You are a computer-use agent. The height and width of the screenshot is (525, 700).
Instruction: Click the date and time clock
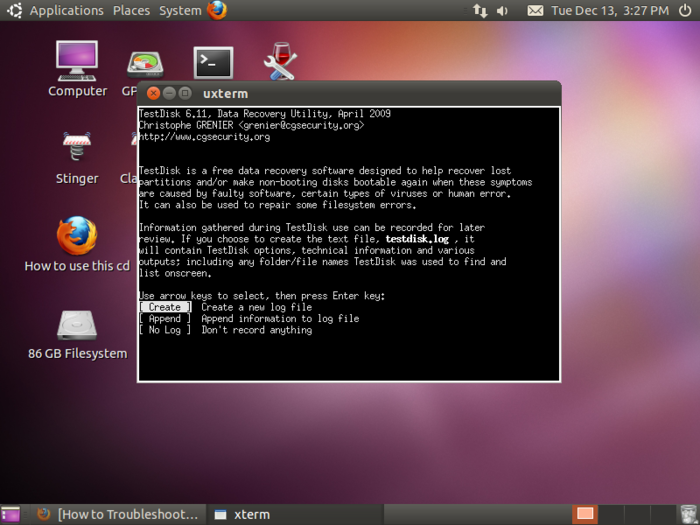click(610, 10)
